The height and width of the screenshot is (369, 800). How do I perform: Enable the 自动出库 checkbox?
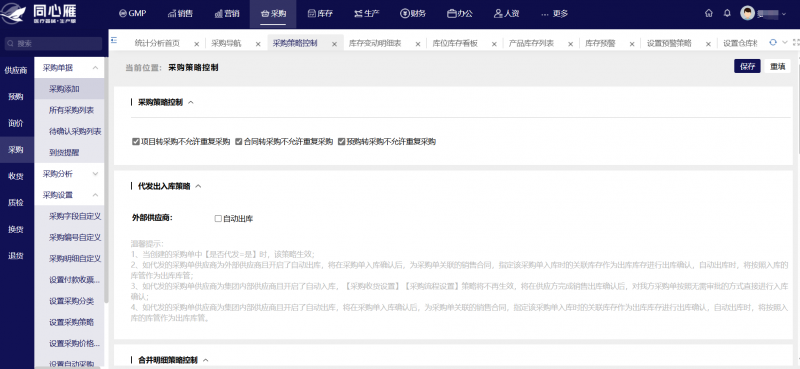[218, 219]
